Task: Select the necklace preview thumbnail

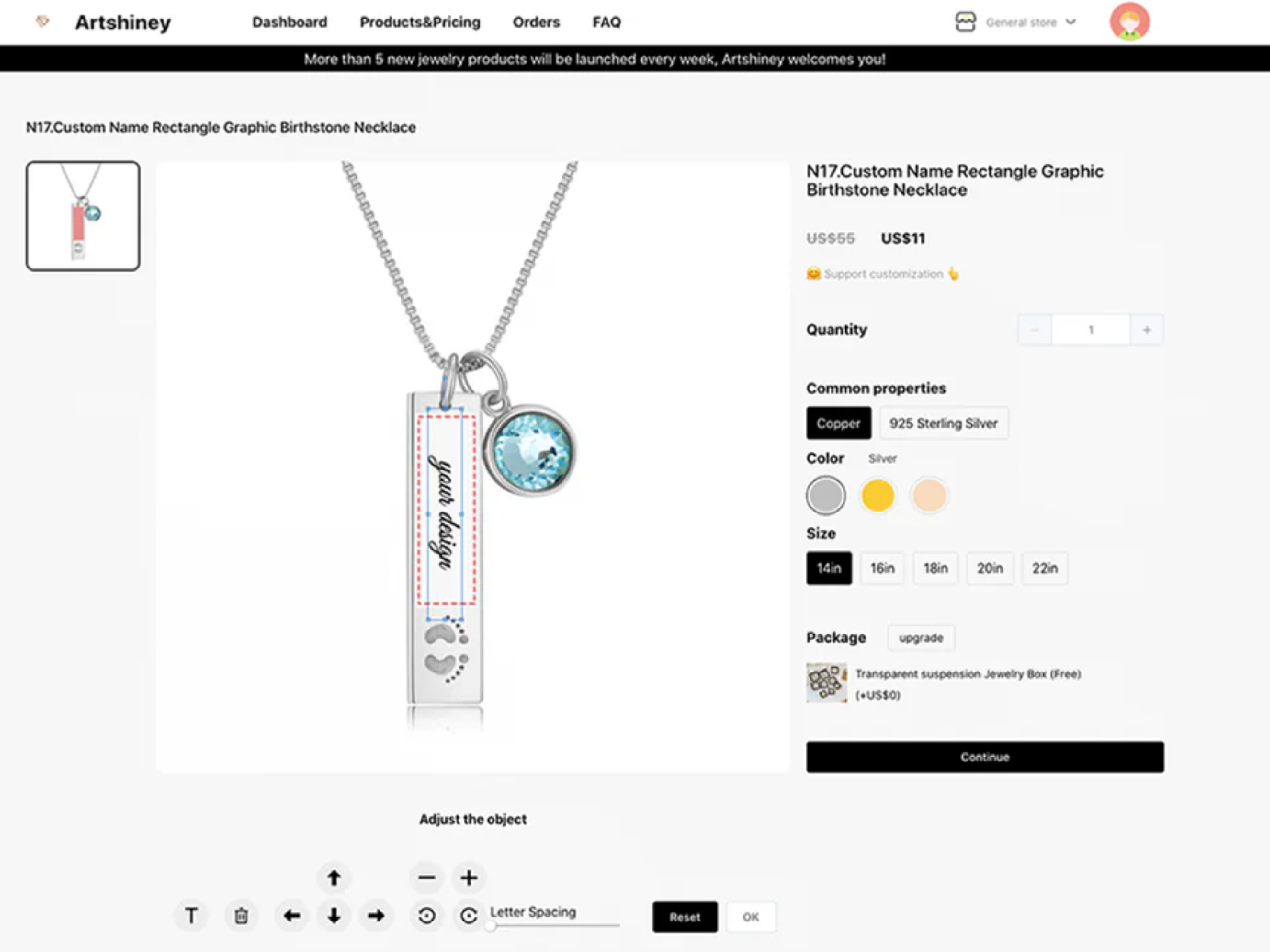Action: point(83,216)
